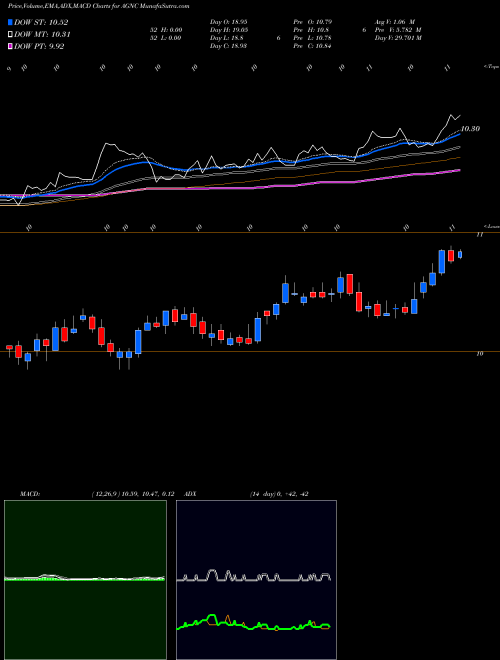The height and width of the screenshot is (660, 500).
Task: Click the 10.30 price label on EMA chart
Action: [x=470, y=129]
